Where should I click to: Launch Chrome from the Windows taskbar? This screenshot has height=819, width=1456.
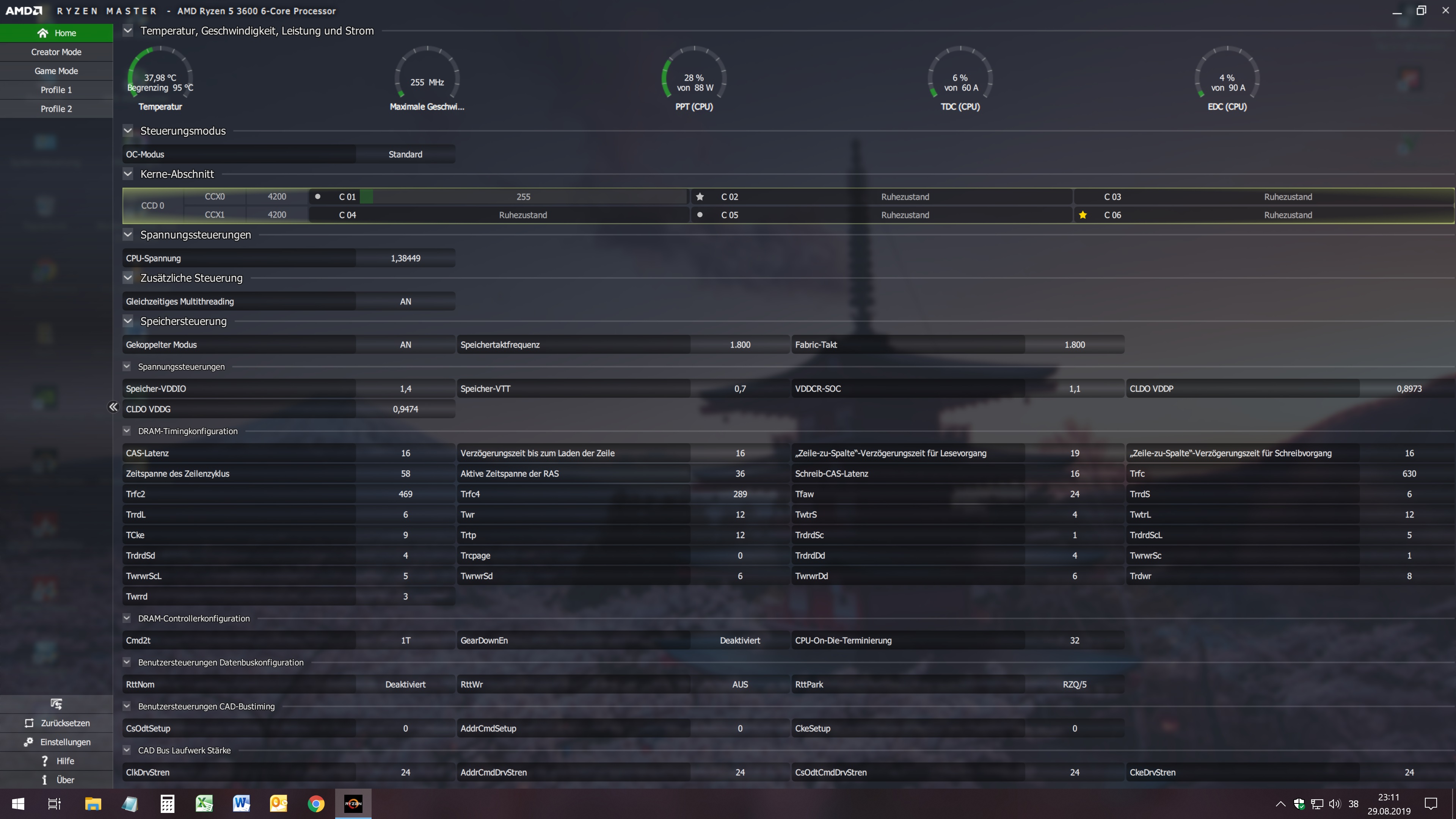click(316, 803)
